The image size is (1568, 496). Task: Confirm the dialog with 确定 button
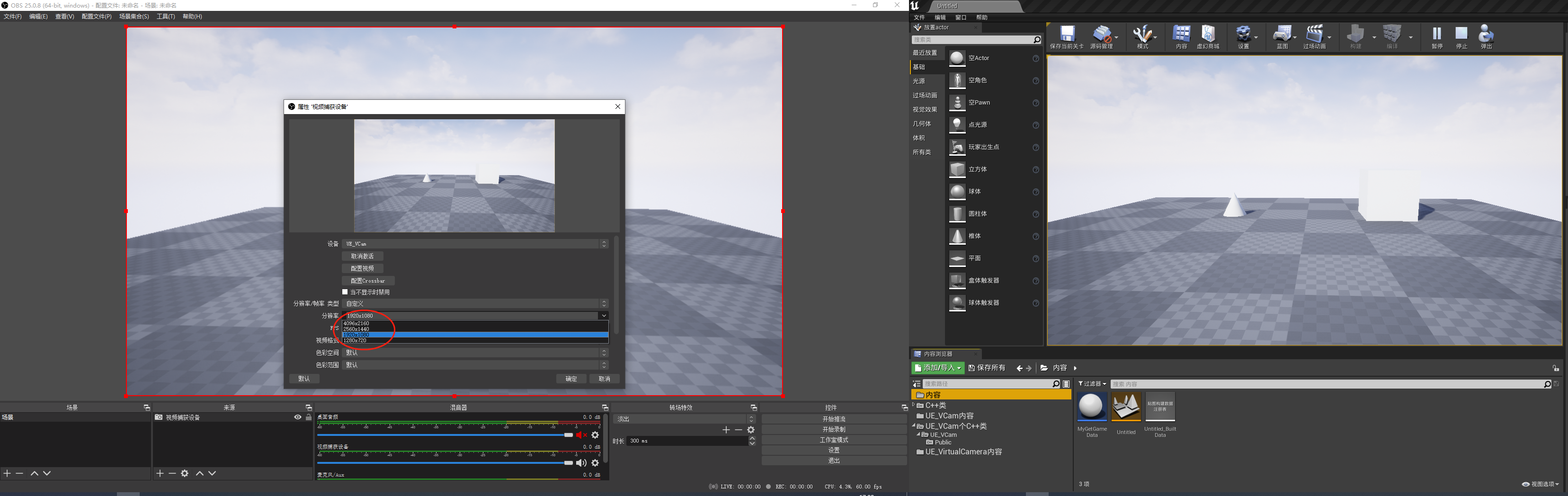(x=571, y=378)
